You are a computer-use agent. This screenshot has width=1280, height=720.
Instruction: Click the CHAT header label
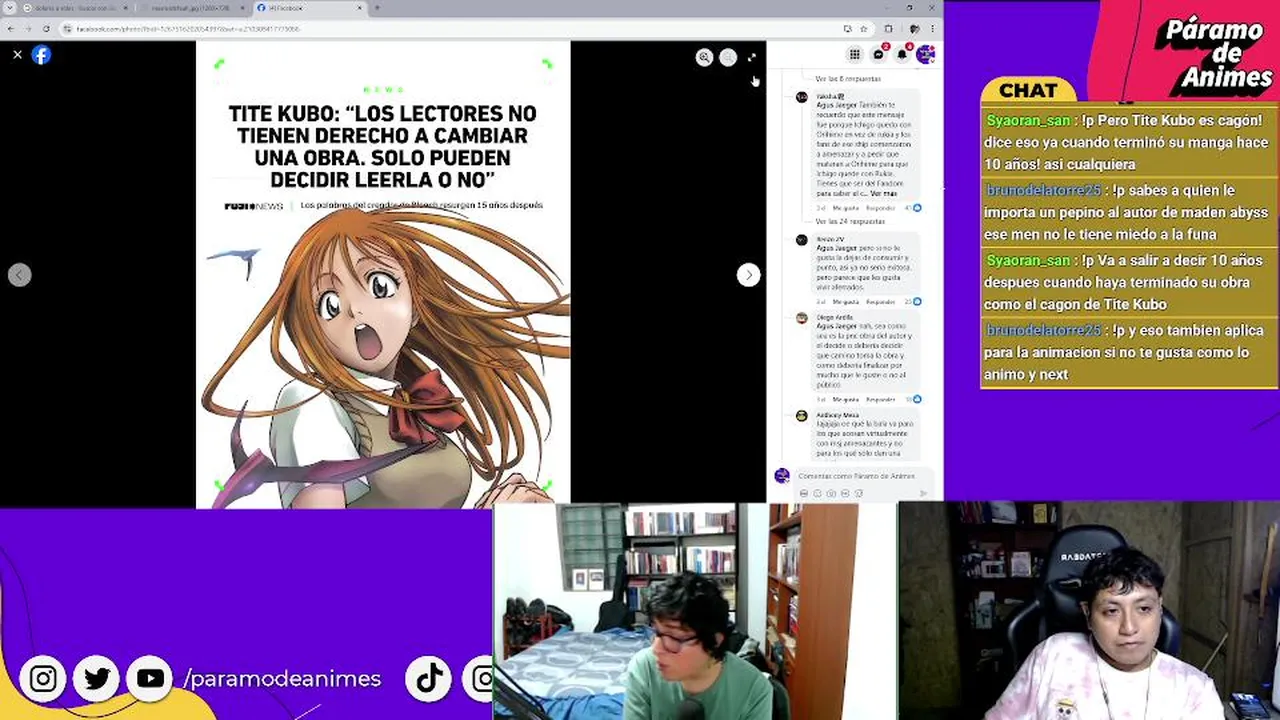[1028, 91]
